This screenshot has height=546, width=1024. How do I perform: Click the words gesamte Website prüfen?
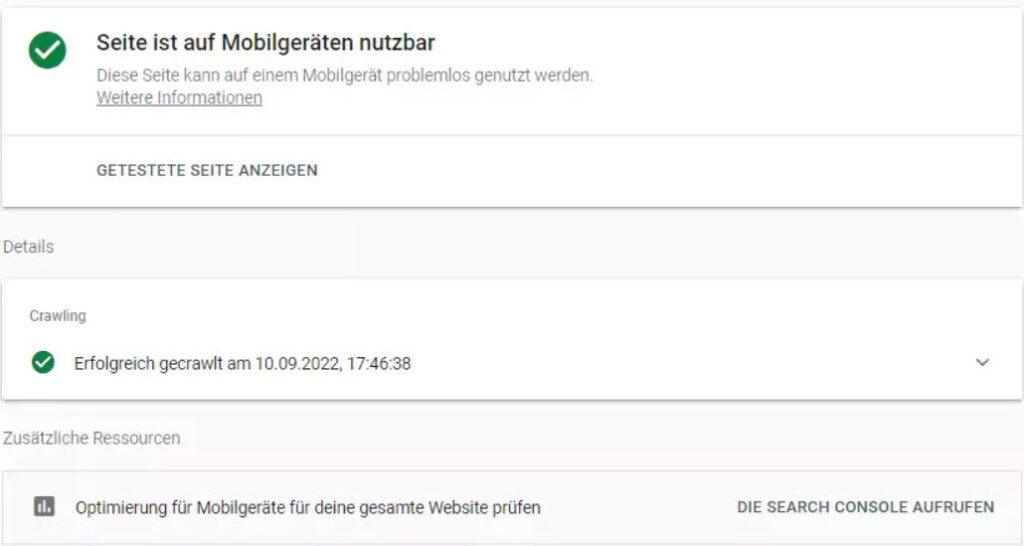point(470,507)
